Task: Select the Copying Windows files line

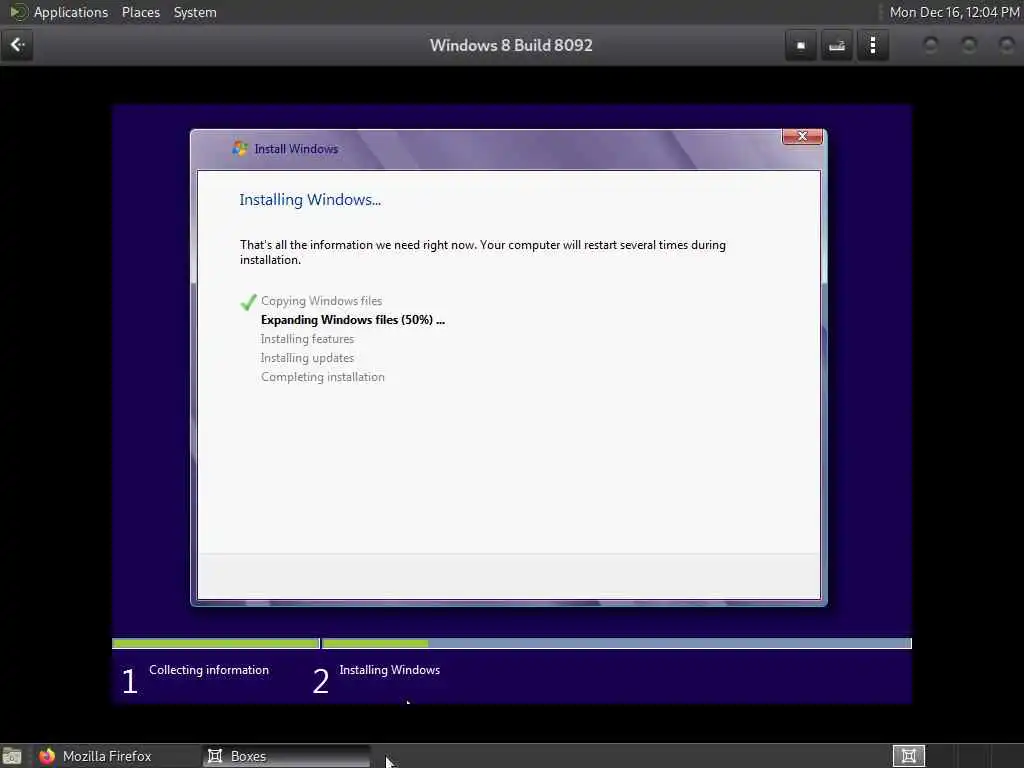Action: pos(321,301)
